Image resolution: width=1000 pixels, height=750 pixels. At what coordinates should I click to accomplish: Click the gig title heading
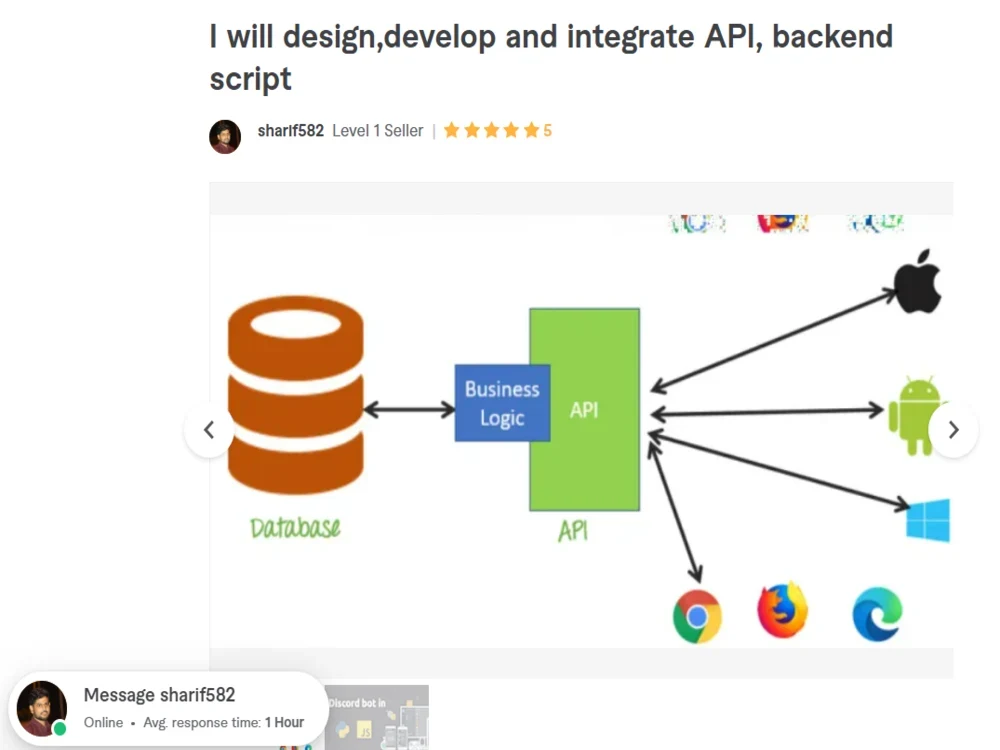[x=550, y=57]
